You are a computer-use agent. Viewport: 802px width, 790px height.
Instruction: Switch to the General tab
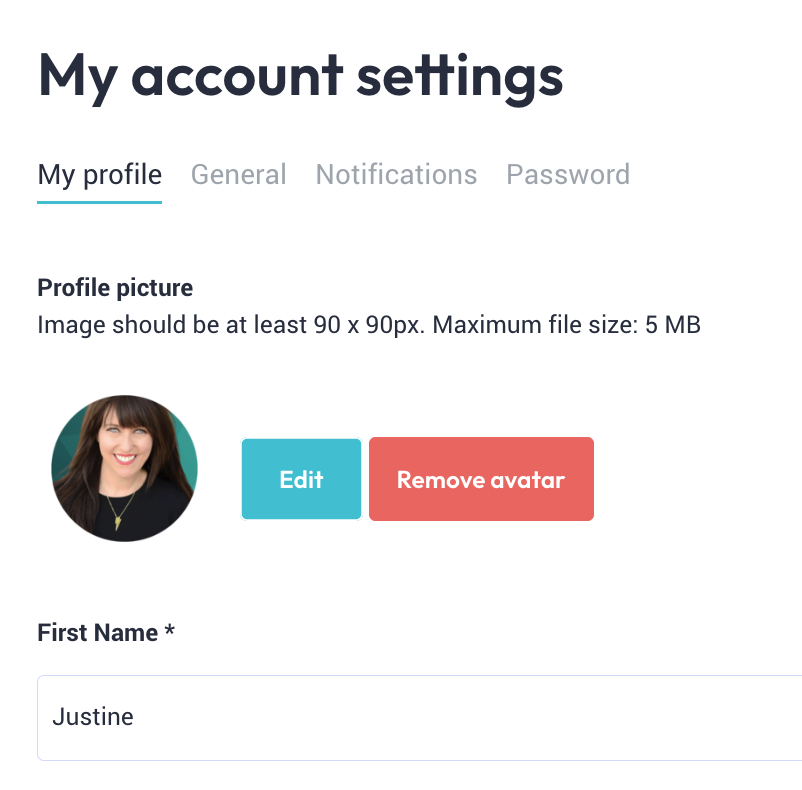[x=238, y=174]
